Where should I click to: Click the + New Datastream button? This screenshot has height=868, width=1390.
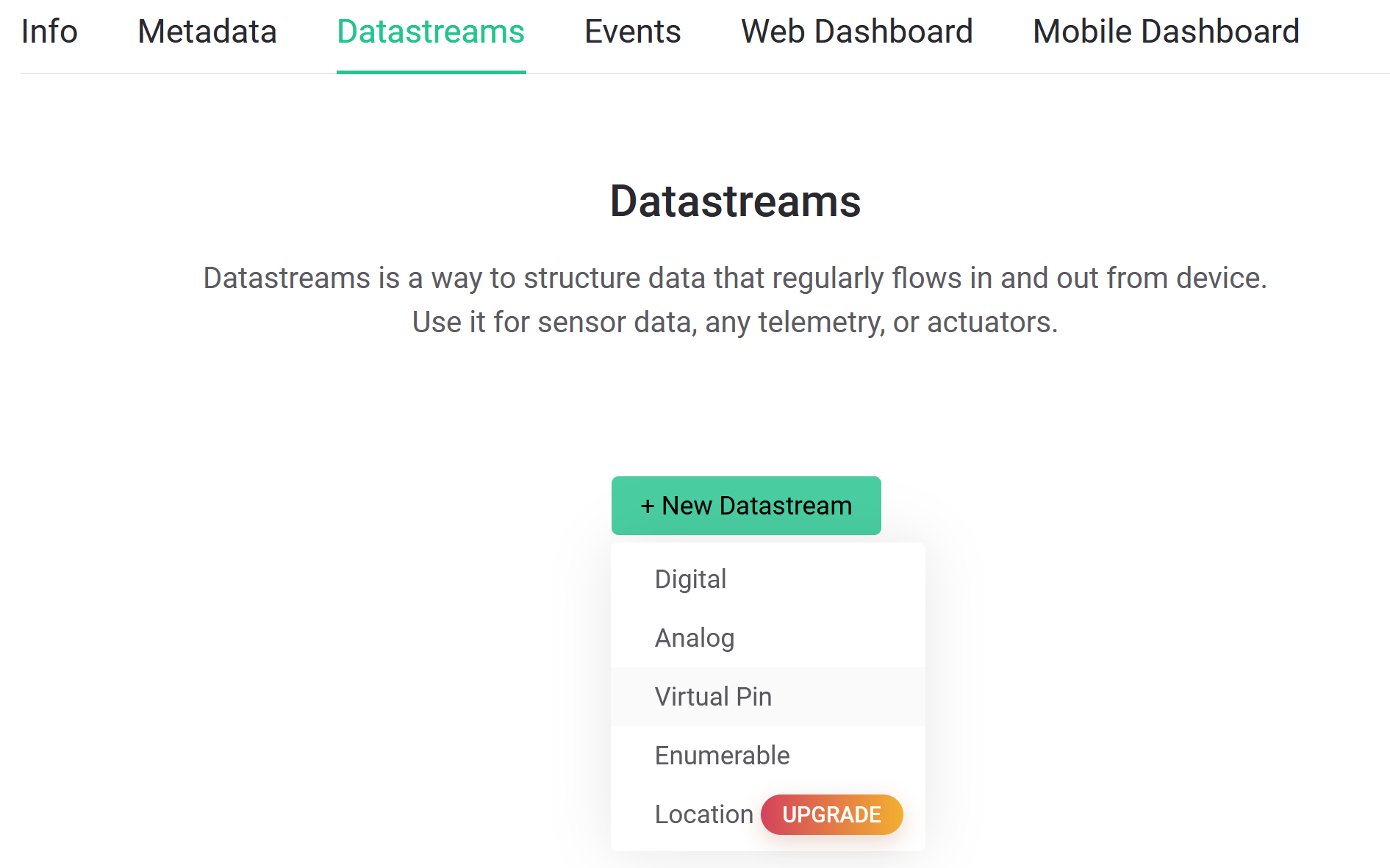pos(746,506)
